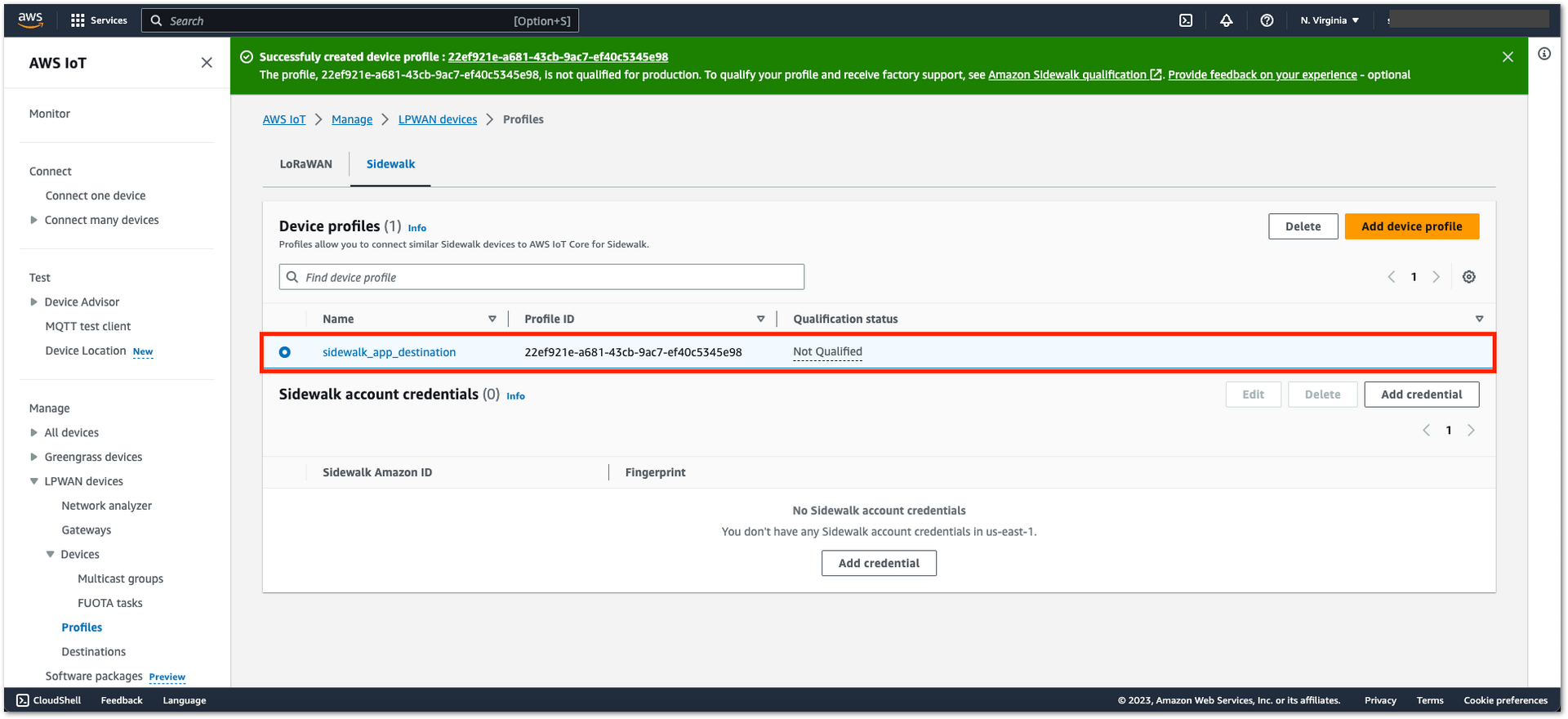Sort by the Name column arrow
1568x719 pixels.
pos(492,319)
